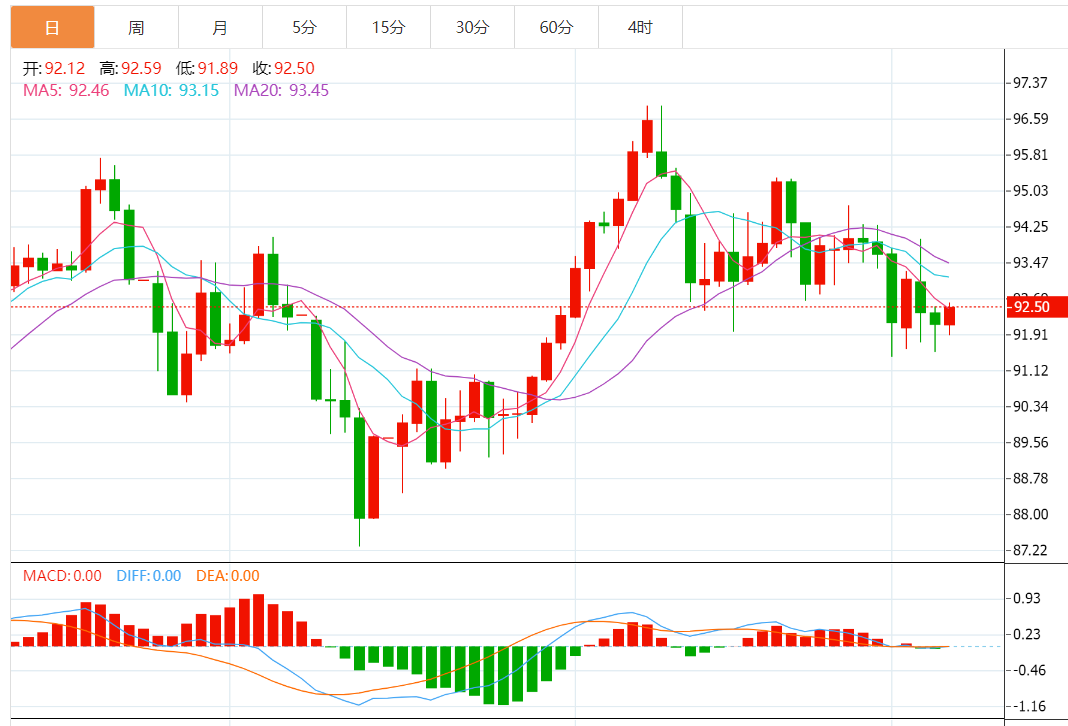Click the 91.91 price axis label
The height and width of the screenshot is (726, 1068).
click(1030, 334)
